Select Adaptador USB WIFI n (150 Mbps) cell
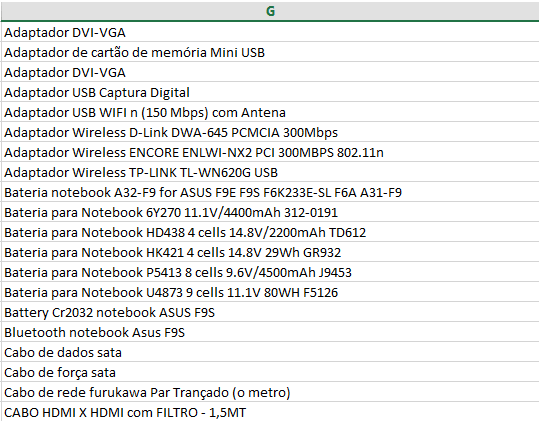 point(270,112)
